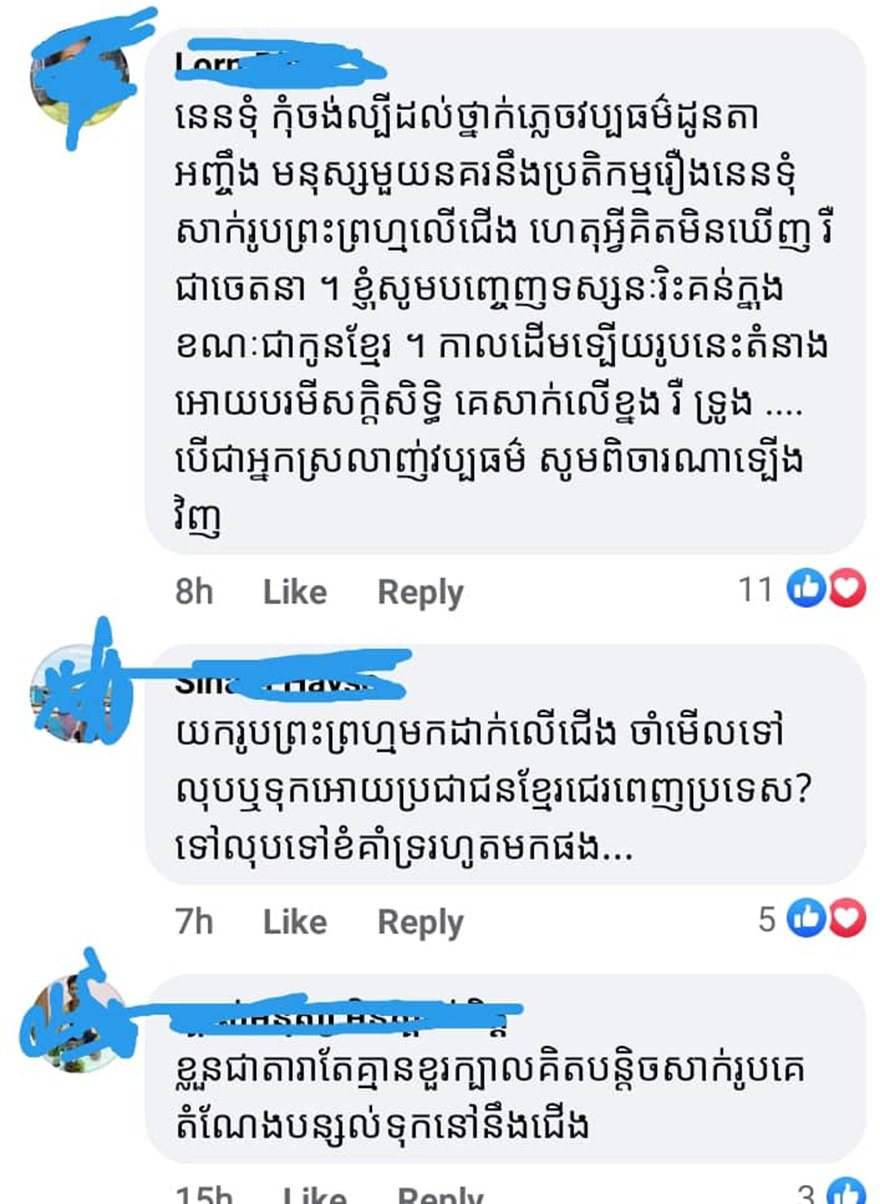This screenshot has height=1204, width=880.
Task: Open the third commenter's profile picture
Action: (77, 1022)
